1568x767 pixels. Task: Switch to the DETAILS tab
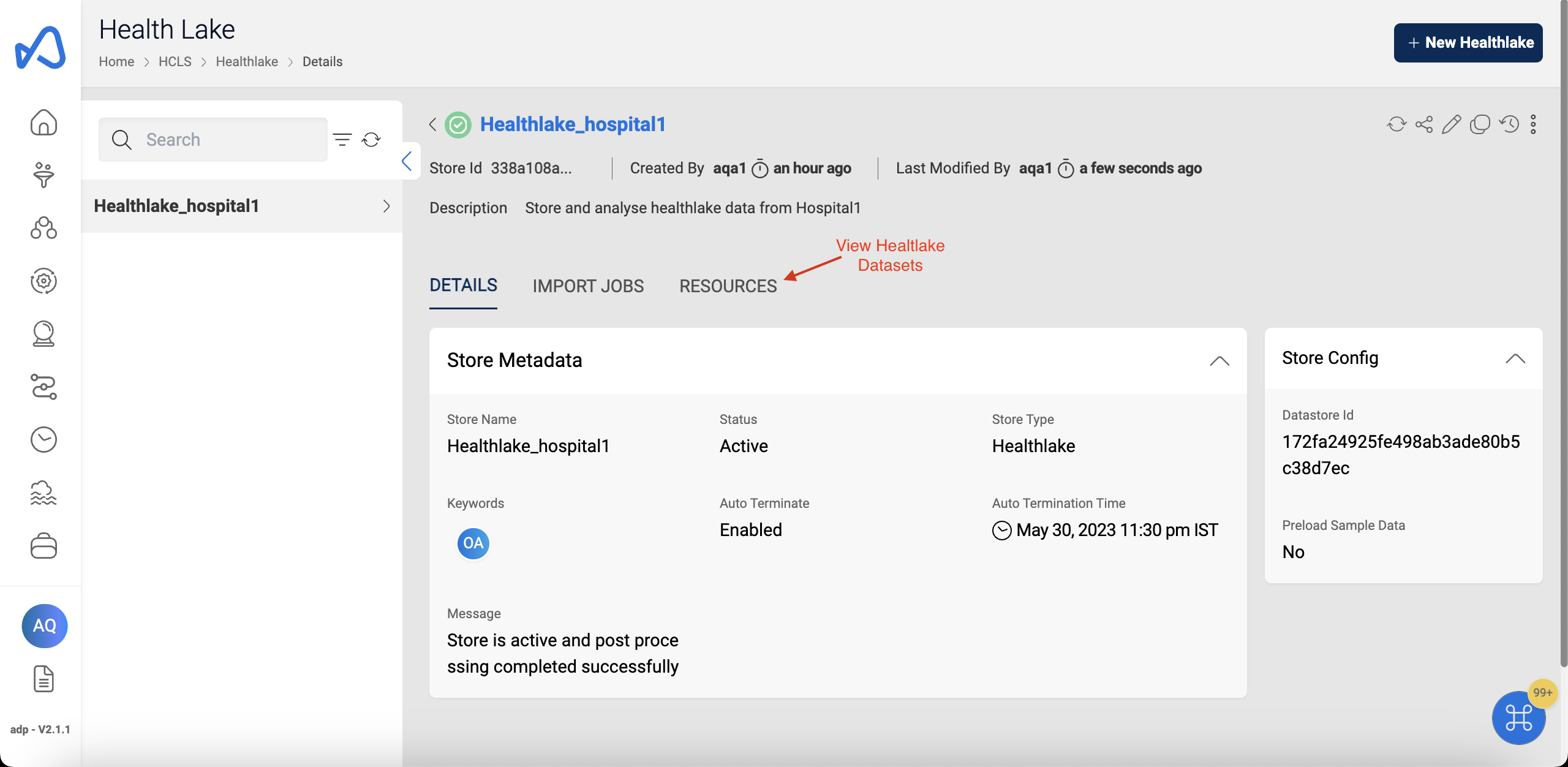(463, 286)
